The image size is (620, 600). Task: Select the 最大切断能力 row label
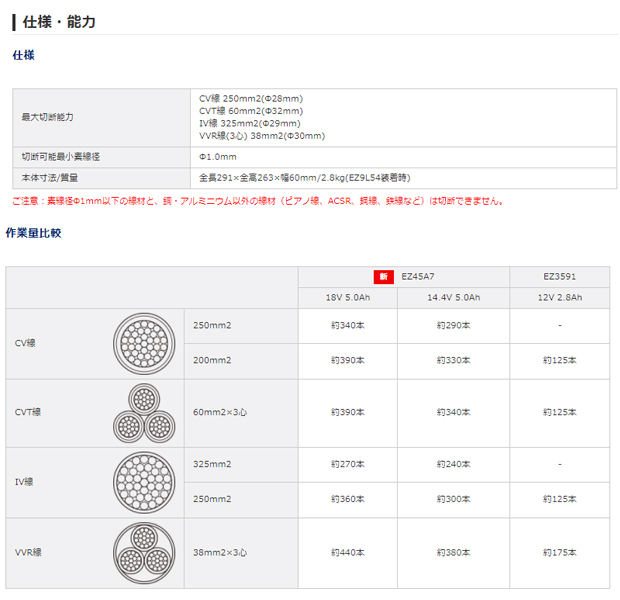[x=47, y=117]
